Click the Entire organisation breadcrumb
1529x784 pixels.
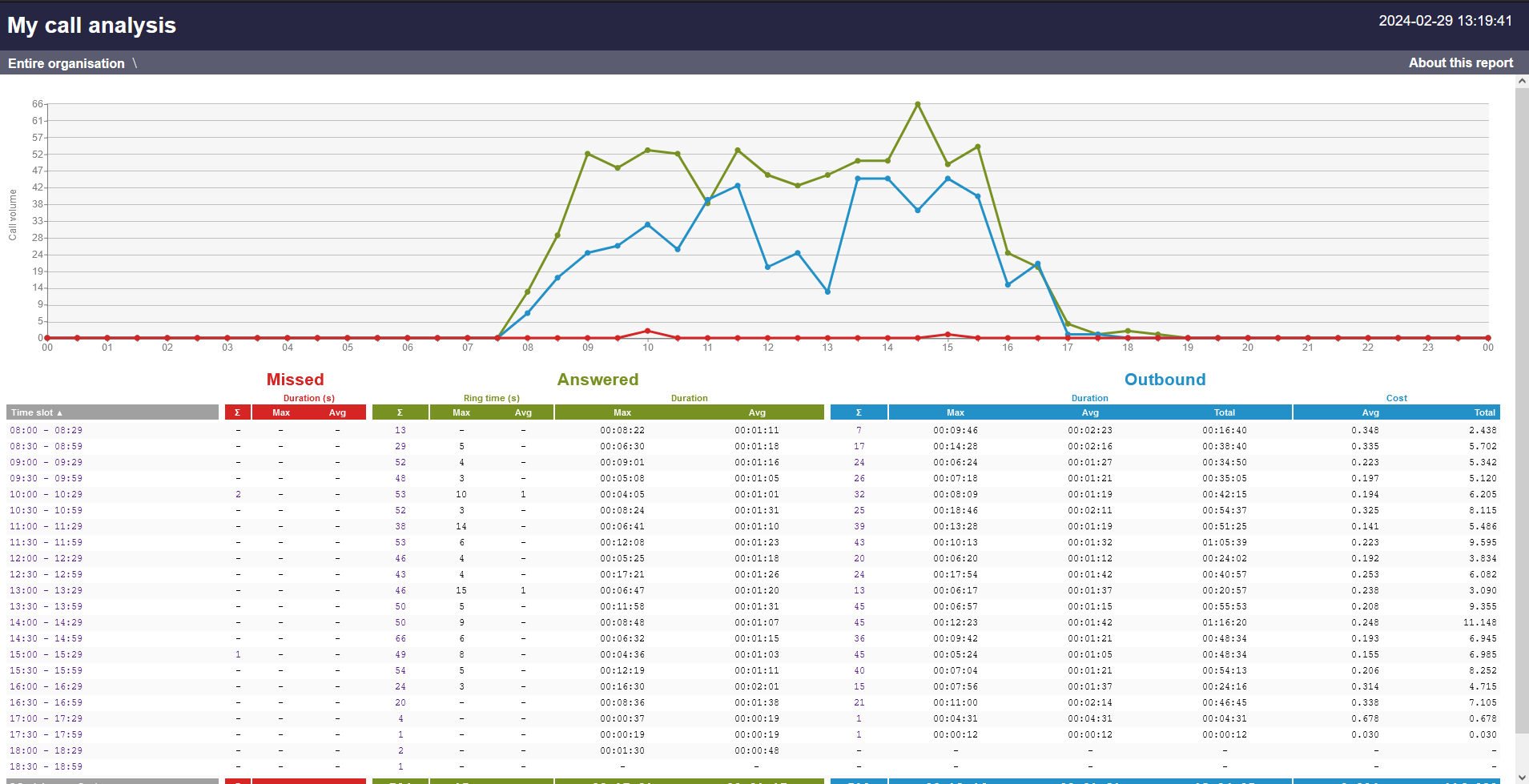pos(66,63)
